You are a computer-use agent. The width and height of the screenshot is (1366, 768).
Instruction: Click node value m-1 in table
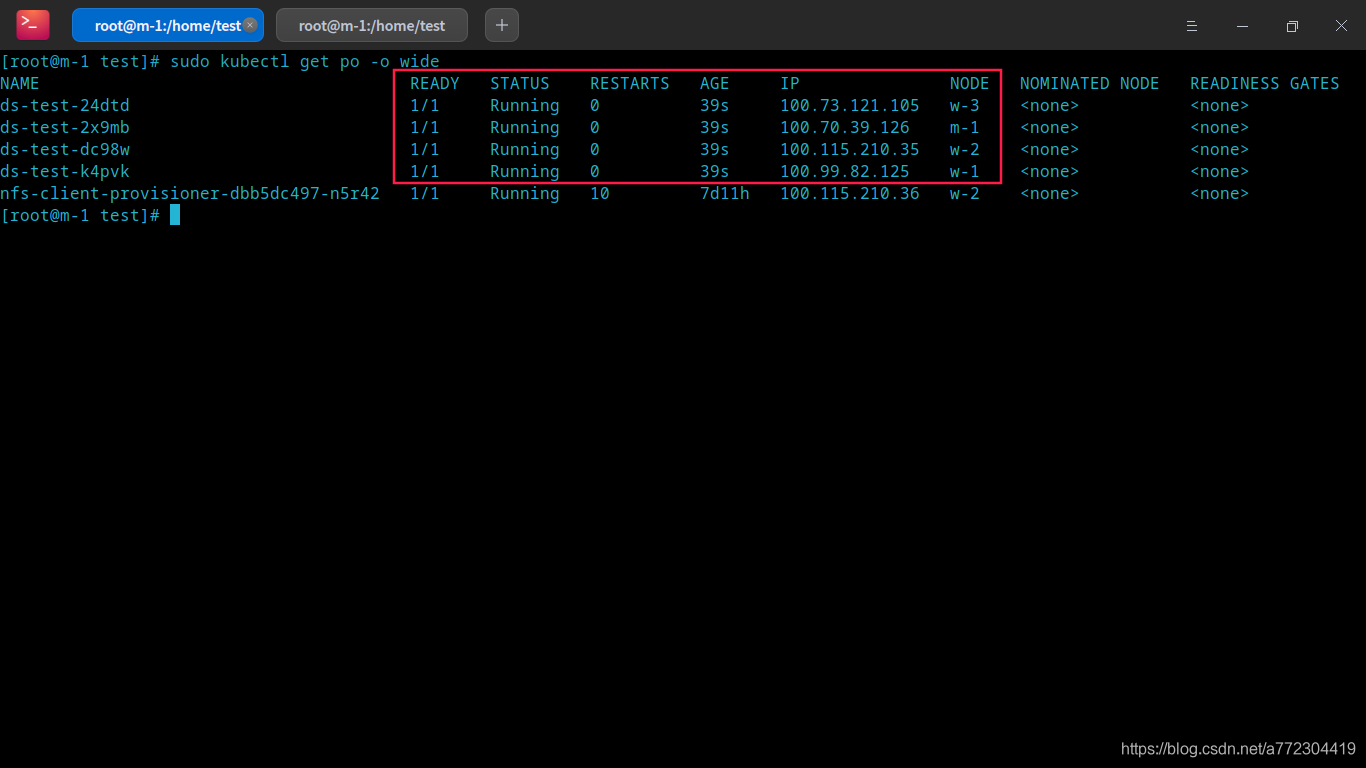click(965, 128)
